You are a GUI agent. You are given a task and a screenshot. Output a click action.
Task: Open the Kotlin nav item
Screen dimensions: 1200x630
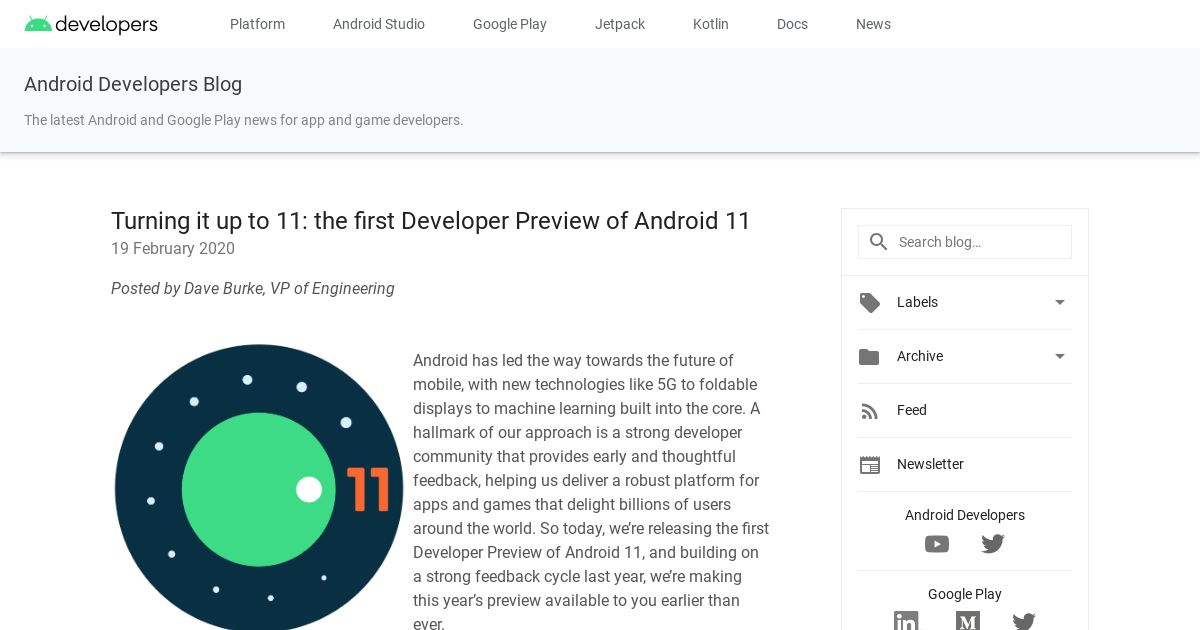click(x=711, y=24)
